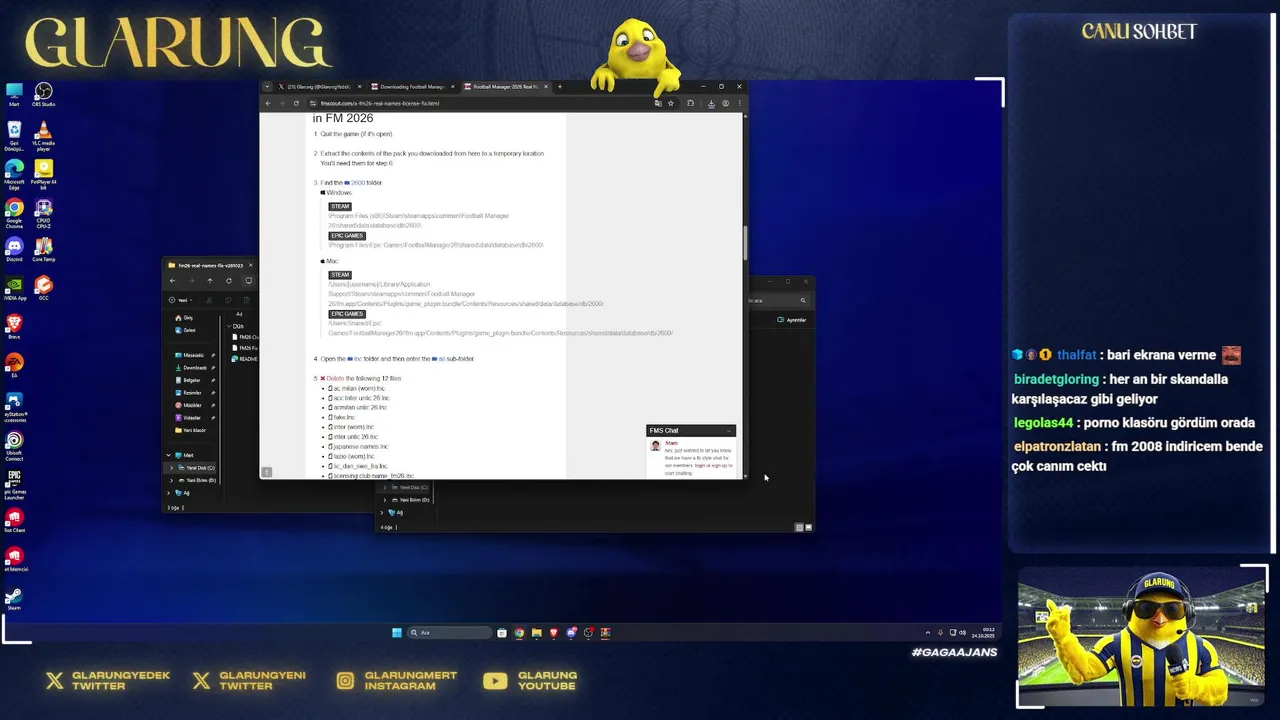Click the login link in FMS Chat

click(x=700, y=465)
